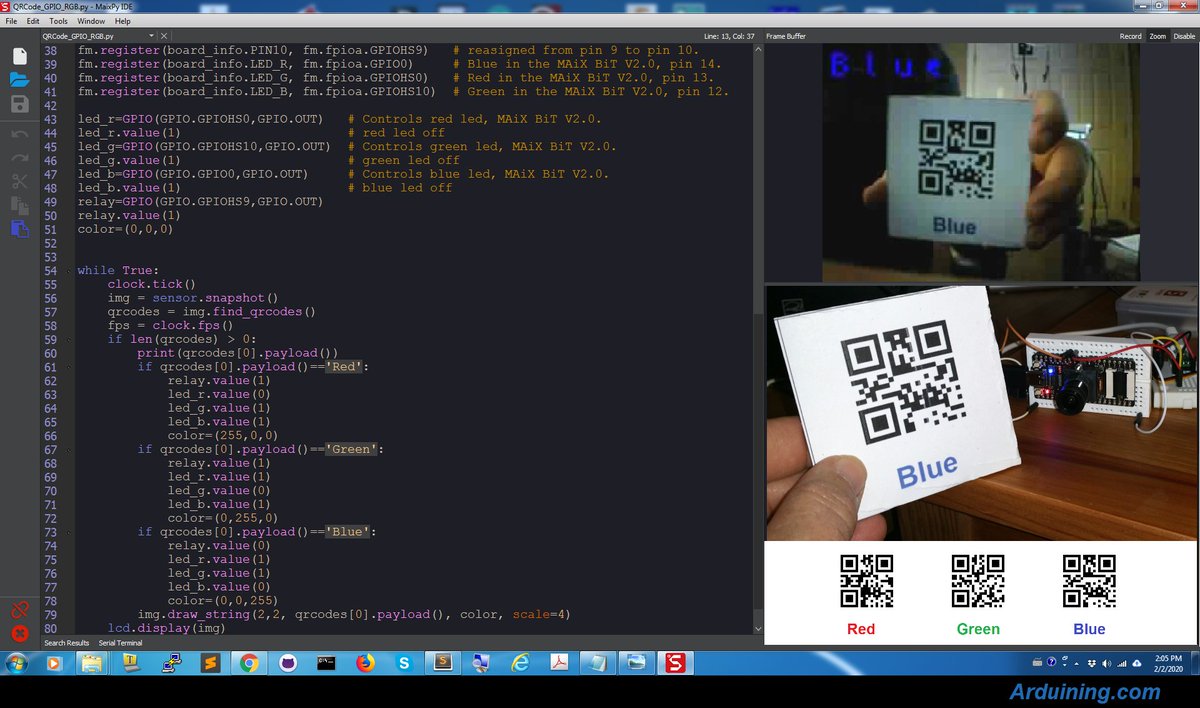The image size is (1200, 708).
Task: Click the frame buffer camera preview image
Action: tap(981, 162)
